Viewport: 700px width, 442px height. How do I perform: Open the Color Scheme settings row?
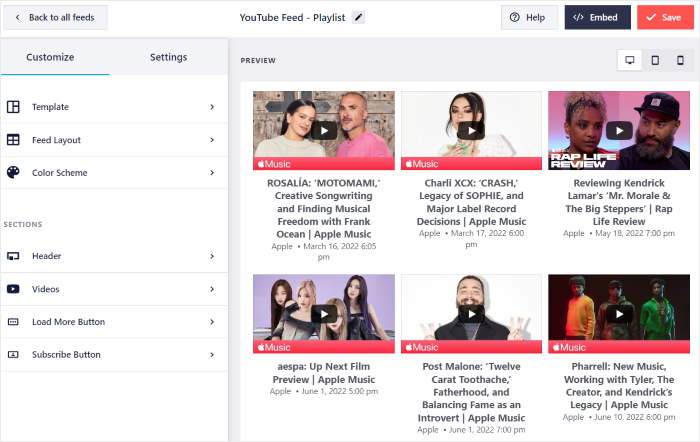point(114,172)
